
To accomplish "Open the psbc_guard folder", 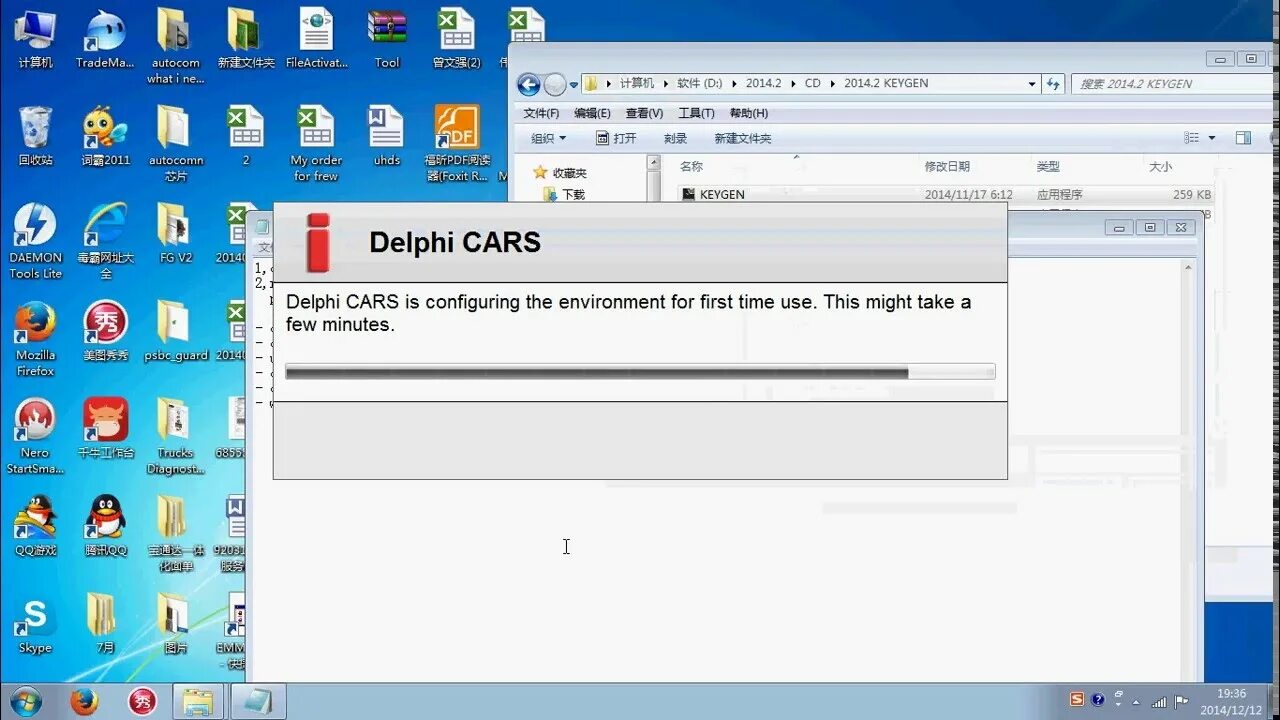I will pyautogui.click(x=175, y=331).
